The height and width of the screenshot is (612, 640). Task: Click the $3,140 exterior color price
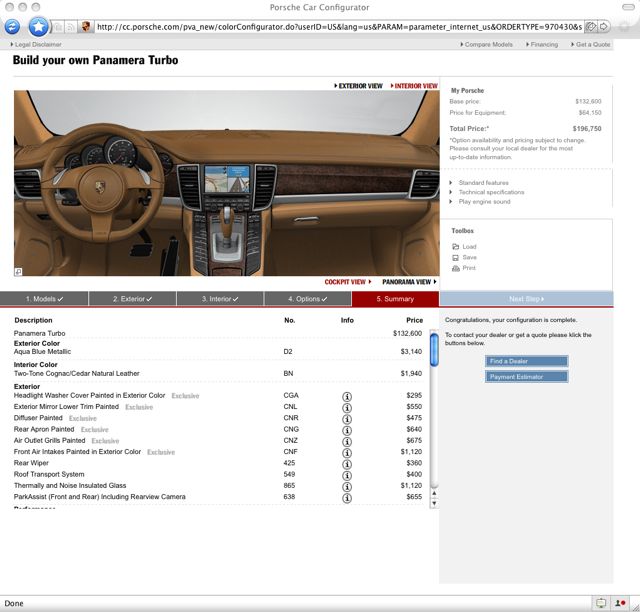411,352
